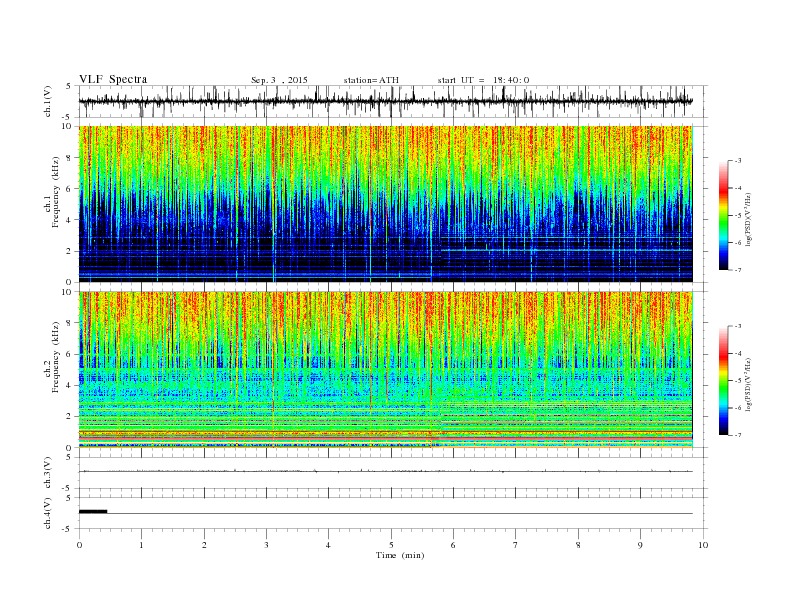Click the "ch.1(V)" waveform axis label
The width and height of the screenshot is (792, 612).
(48, 101)
